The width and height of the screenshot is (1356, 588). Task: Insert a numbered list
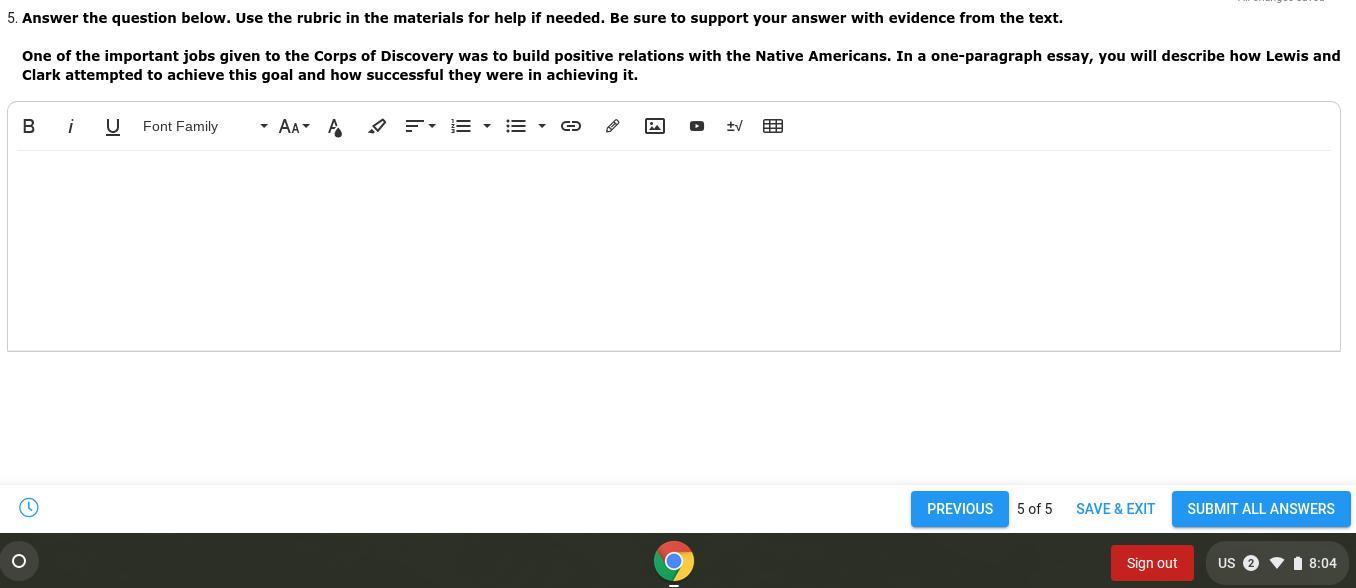coord(461,126)
